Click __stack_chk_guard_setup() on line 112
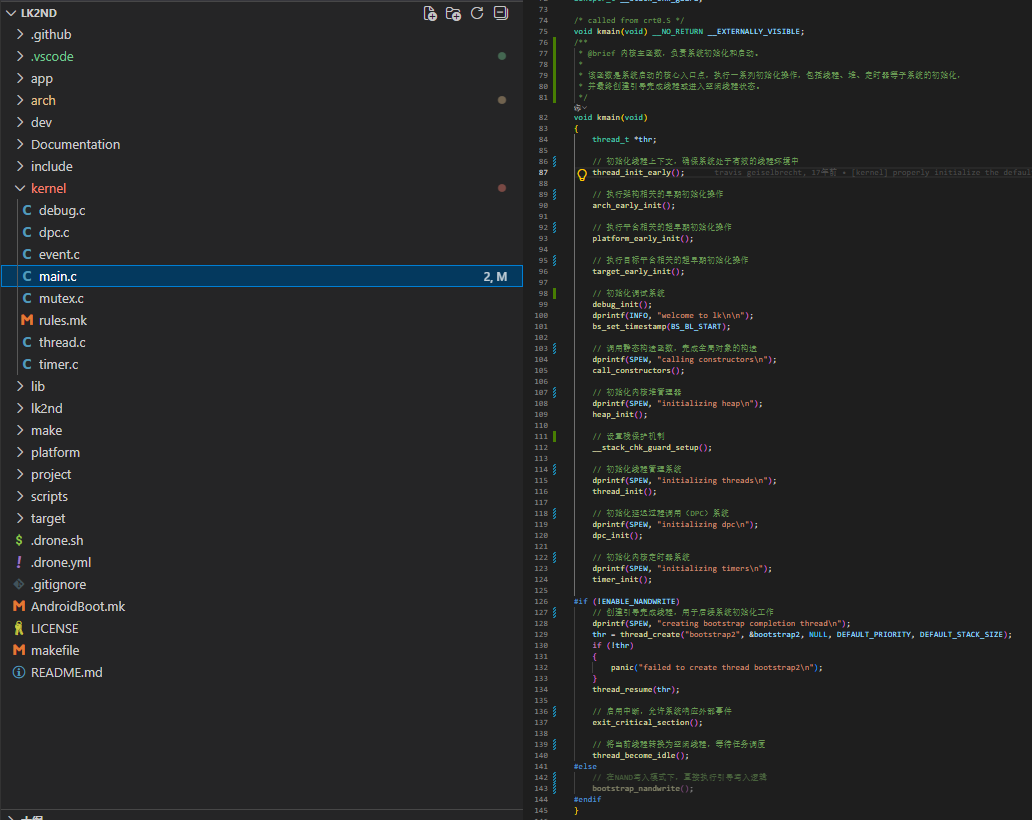The height and width of the screenshot is (820, 1032). [x=652, y=448]
